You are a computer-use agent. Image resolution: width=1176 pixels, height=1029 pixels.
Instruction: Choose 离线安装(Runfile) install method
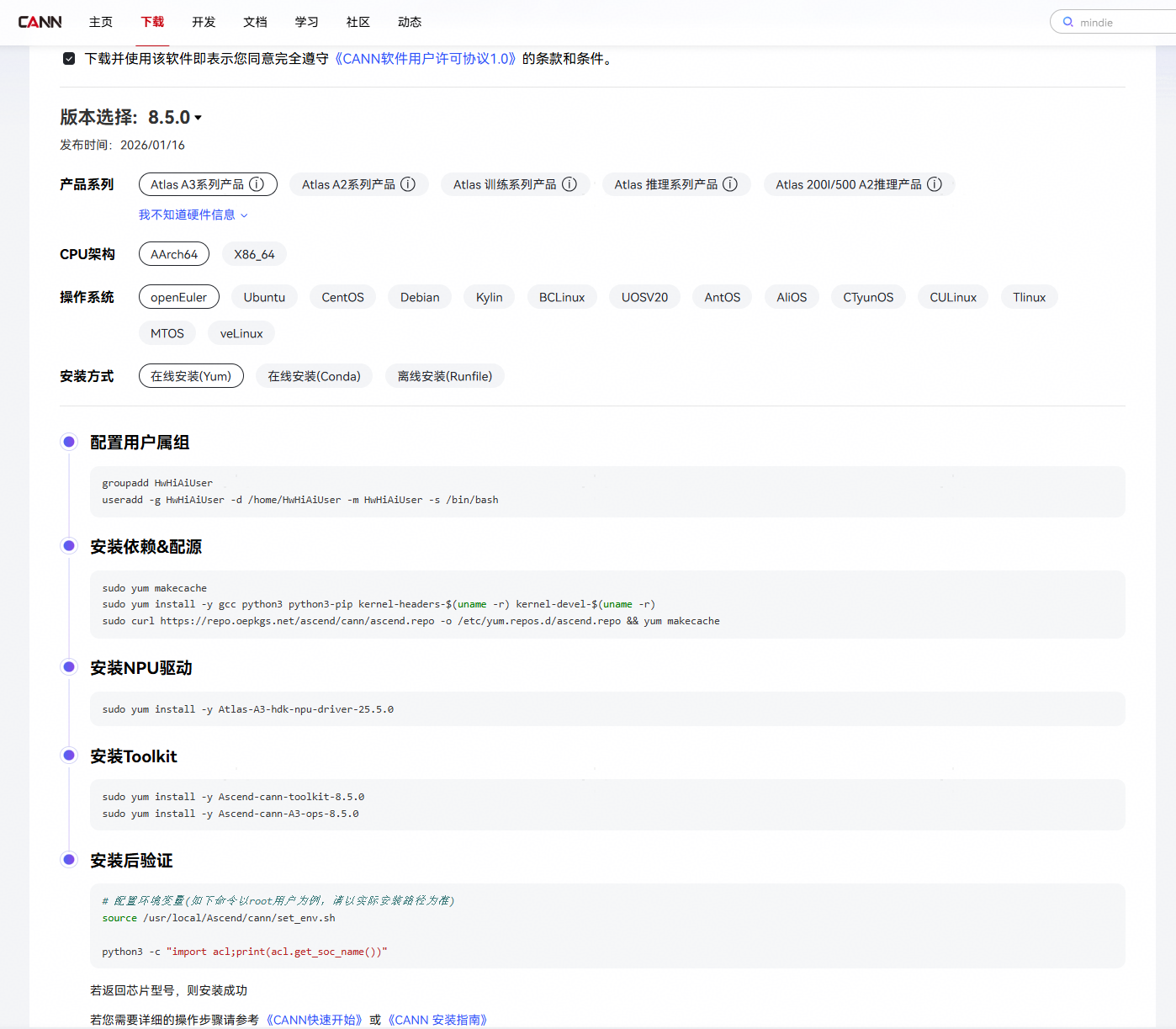445,376
